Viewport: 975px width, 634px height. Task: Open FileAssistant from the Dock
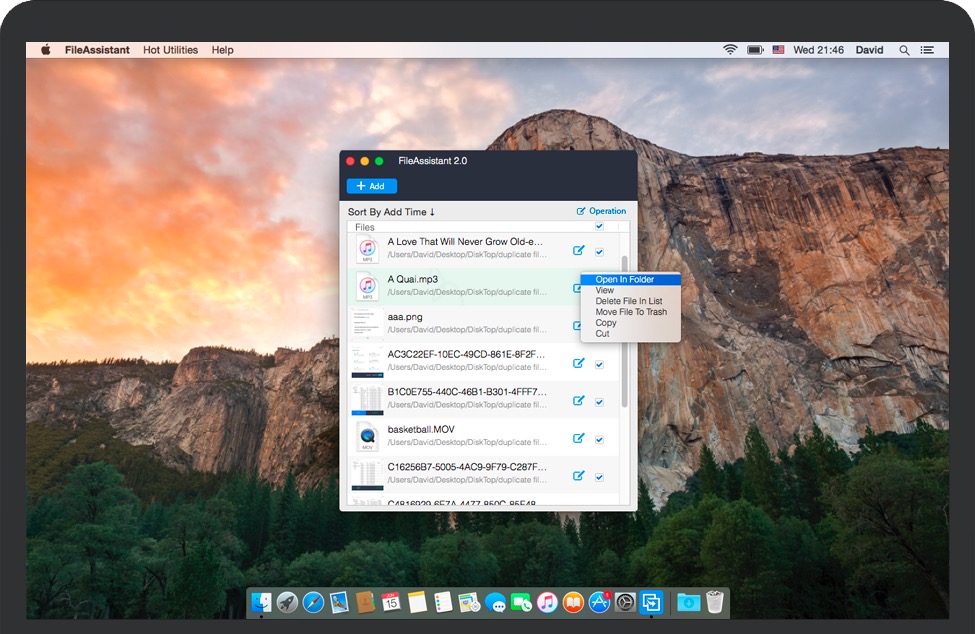tap(652, 602)
